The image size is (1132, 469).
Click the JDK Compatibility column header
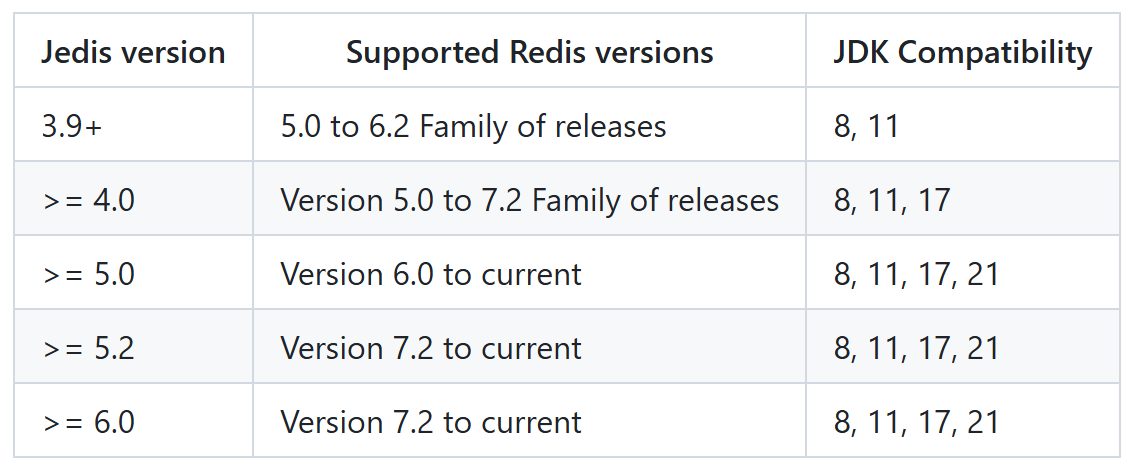962,52
